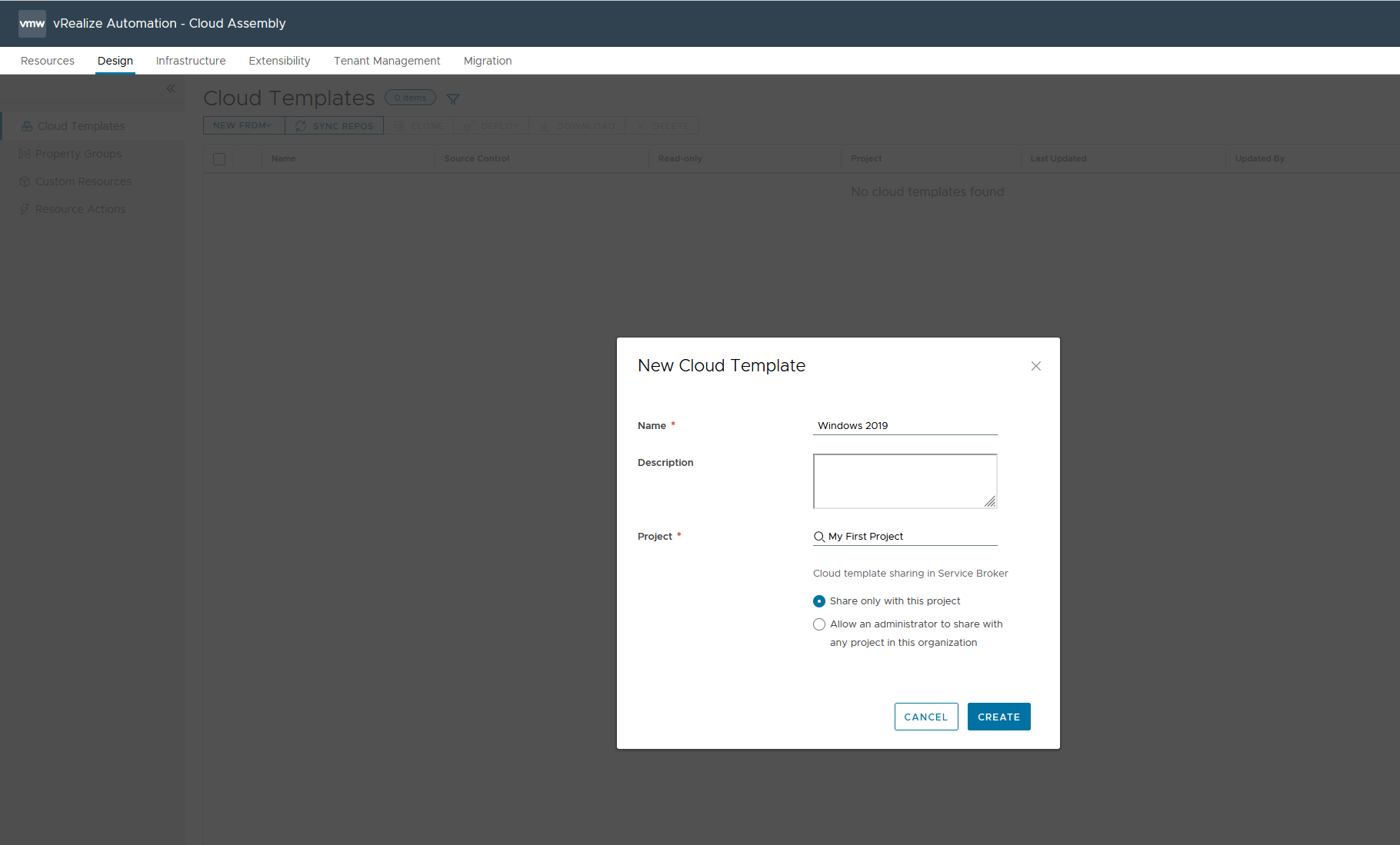Click the Custom Resources sidebar icon

pyautogui.click(x=25, y=181)
